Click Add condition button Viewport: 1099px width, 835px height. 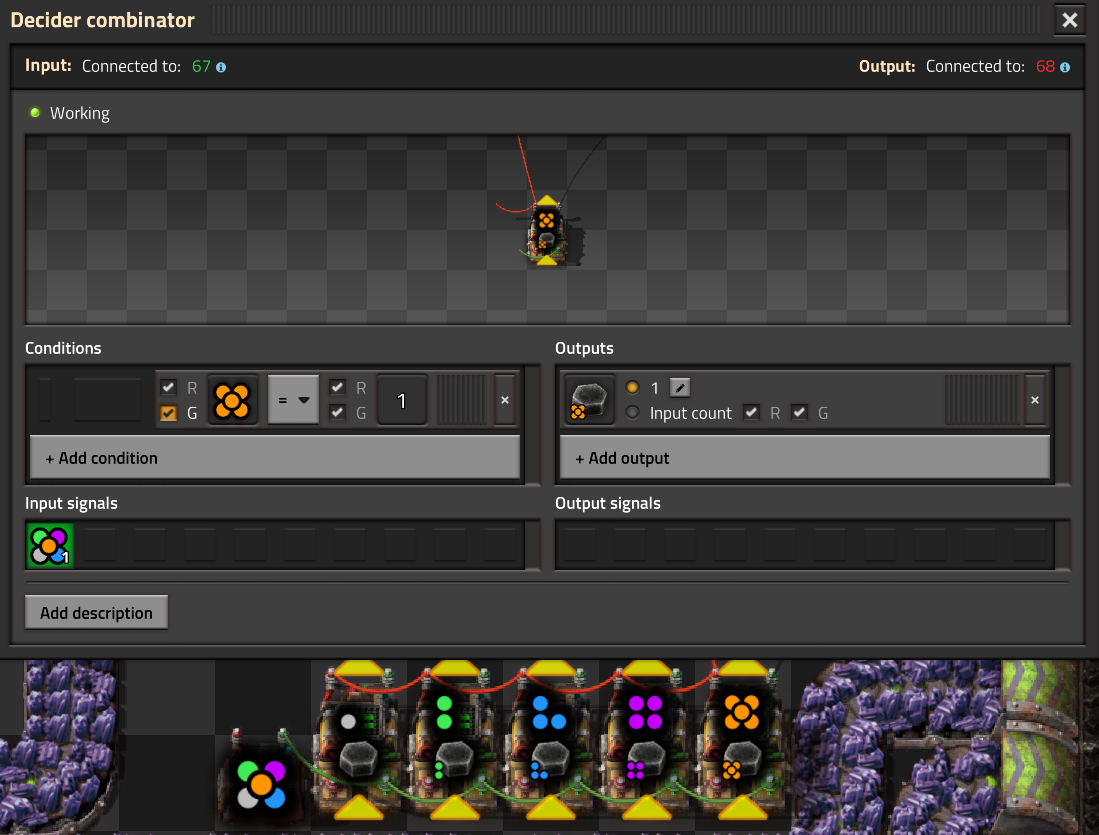click(275, 458)
